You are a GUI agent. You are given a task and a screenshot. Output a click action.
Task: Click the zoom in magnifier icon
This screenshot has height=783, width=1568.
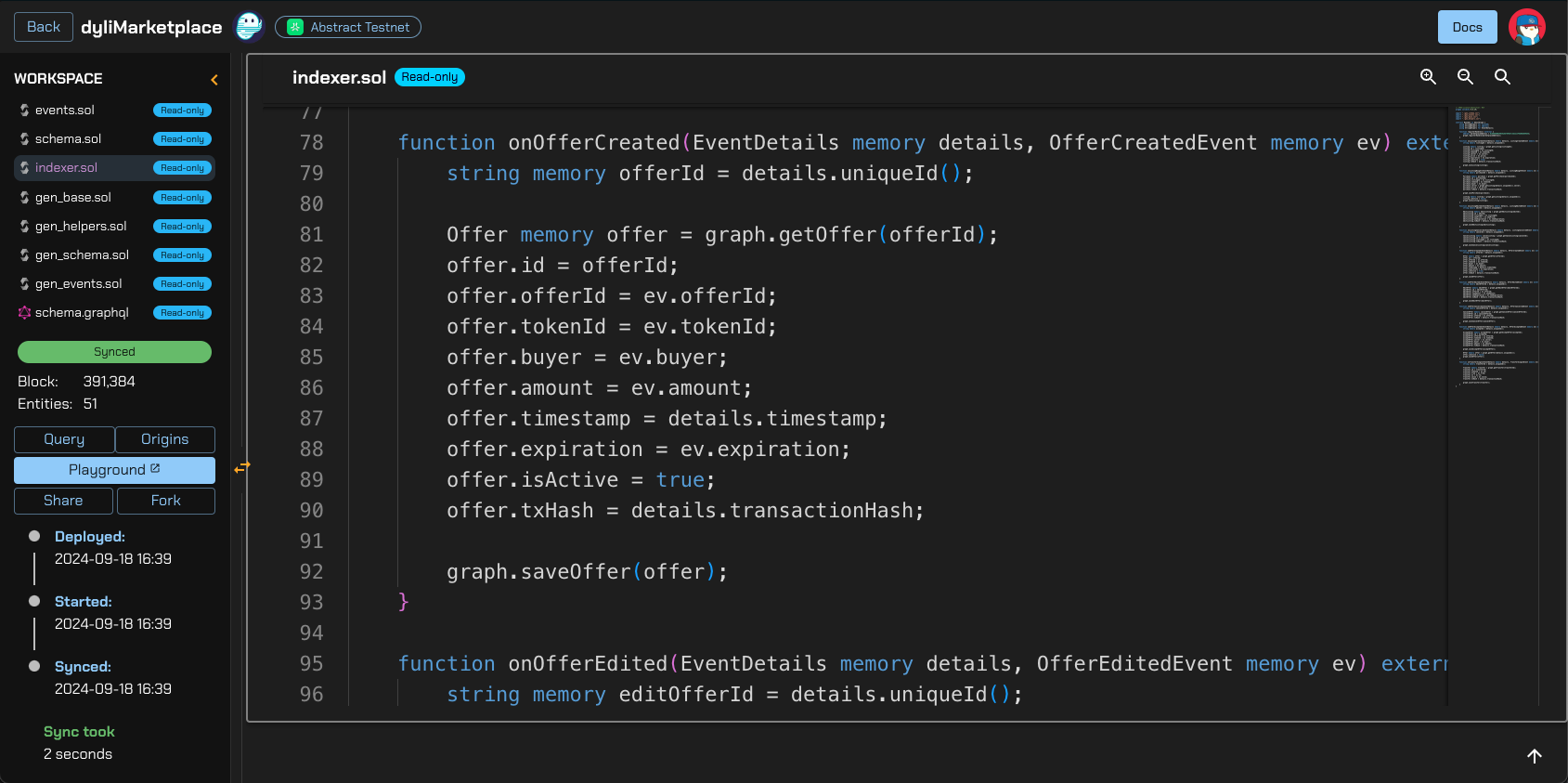[x=1428, y=77]
